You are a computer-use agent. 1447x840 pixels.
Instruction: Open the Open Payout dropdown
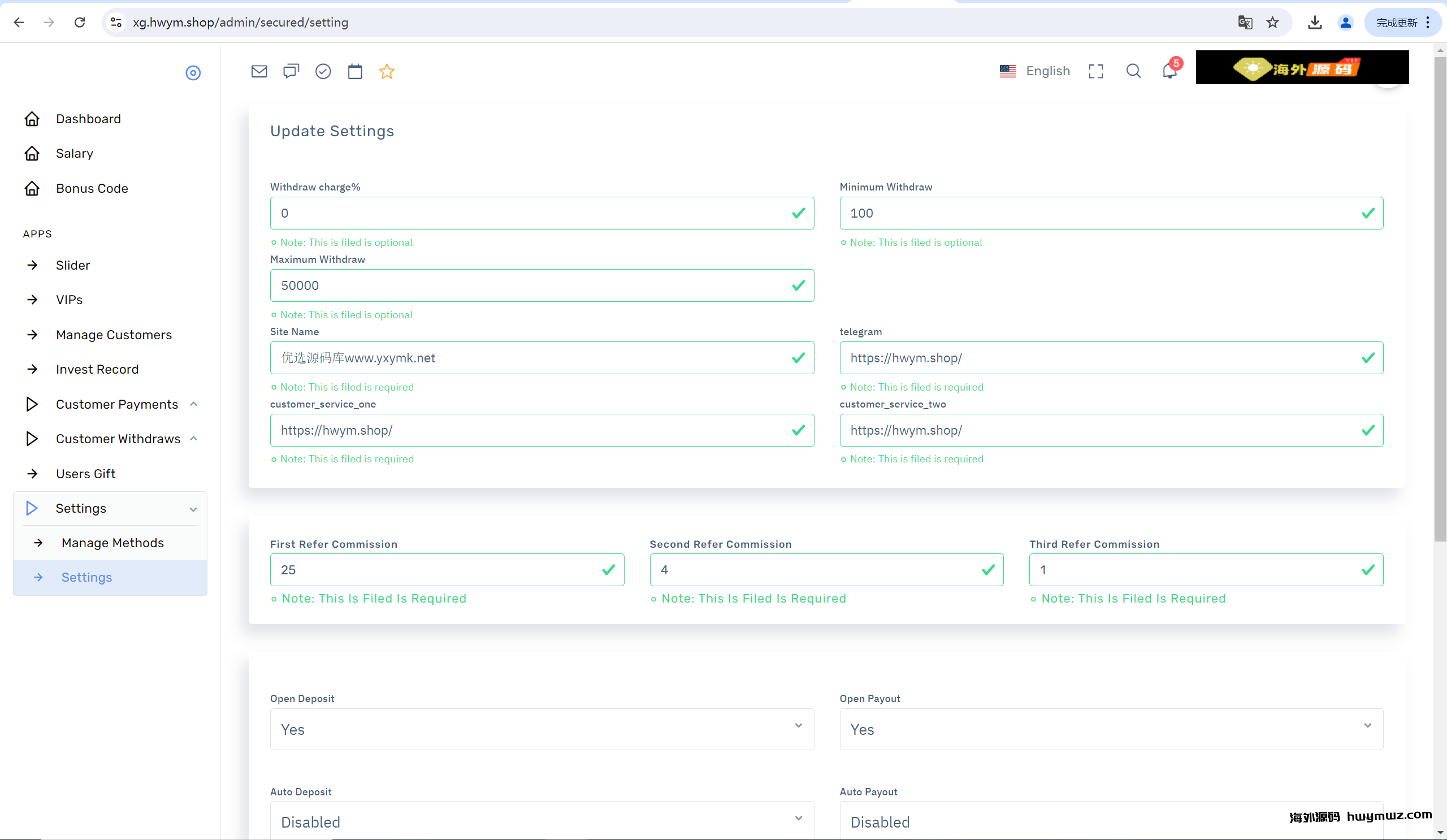tap(1111, 729)
